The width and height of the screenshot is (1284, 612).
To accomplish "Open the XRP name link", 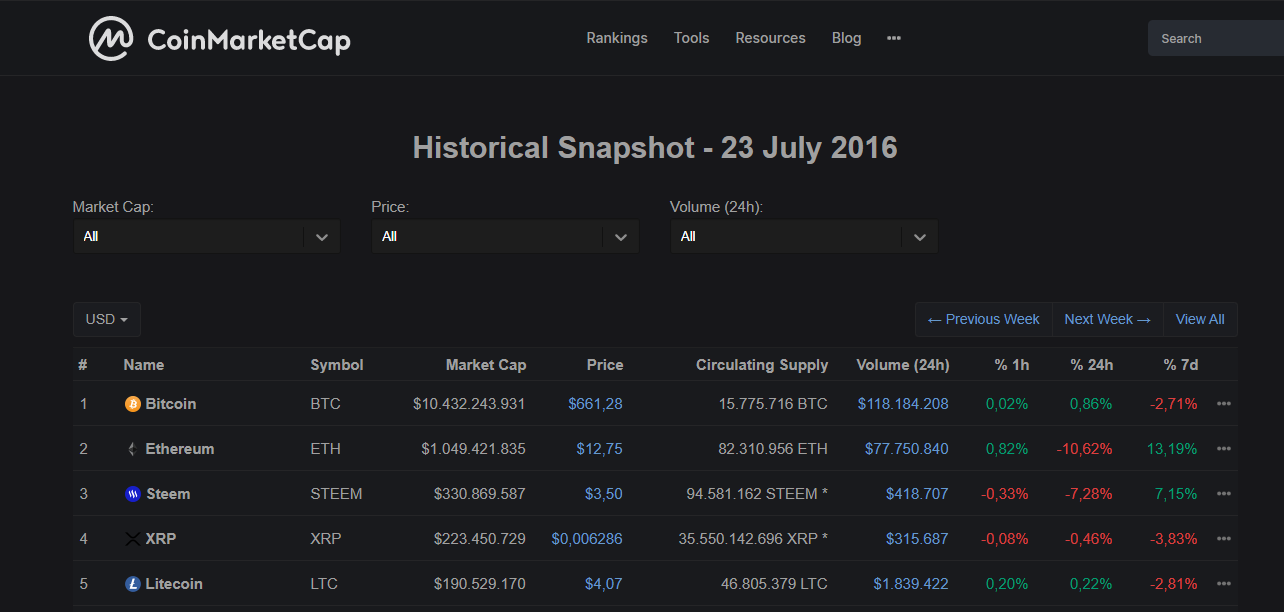I will coord(161,539).
